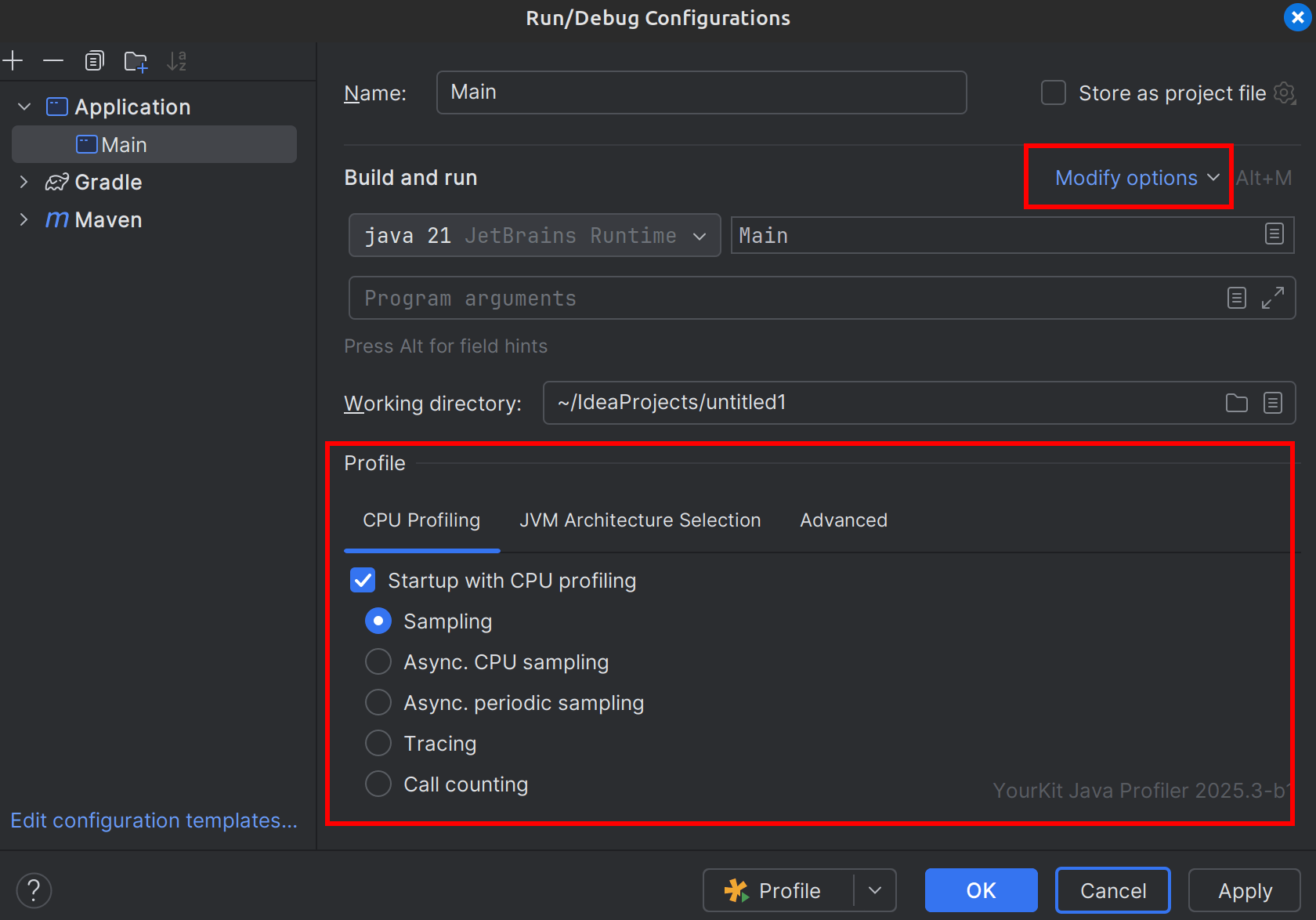
Task: Switch to the JVM Architecture Selection tab
Action: tap(640, 520)
